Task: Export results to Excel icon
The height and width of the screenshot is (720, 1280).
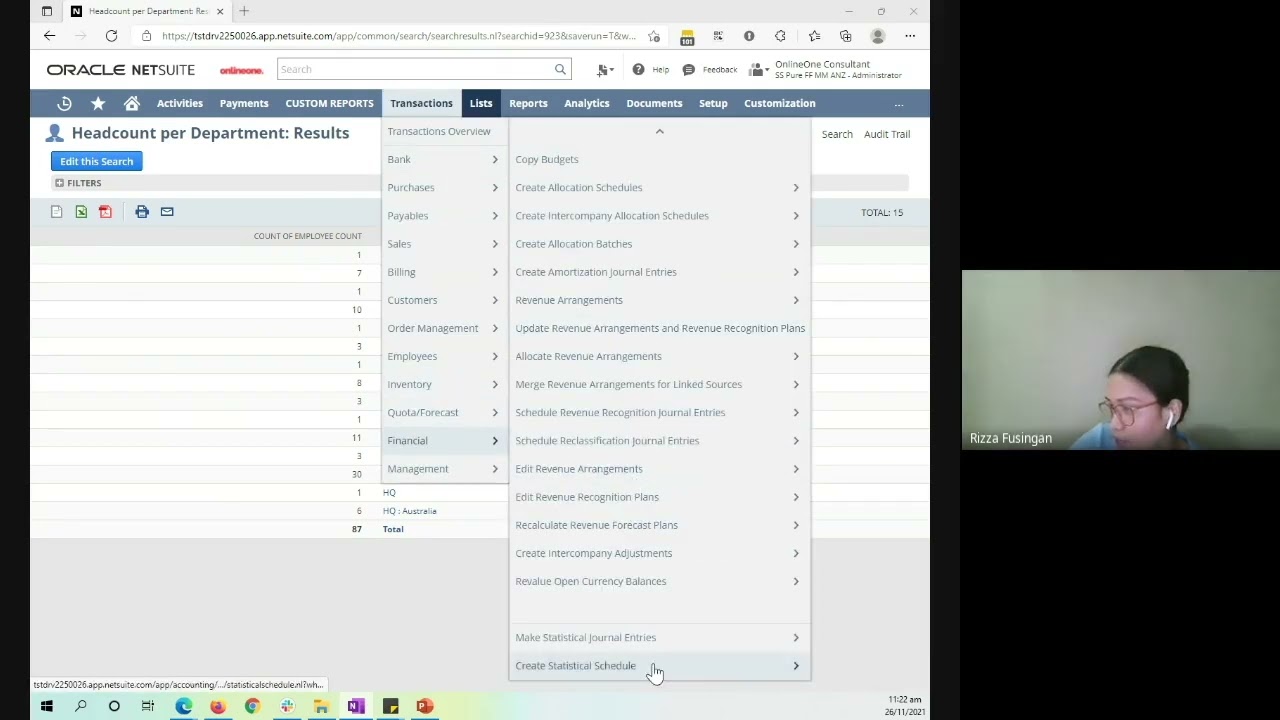Action: tap(81, 212)
